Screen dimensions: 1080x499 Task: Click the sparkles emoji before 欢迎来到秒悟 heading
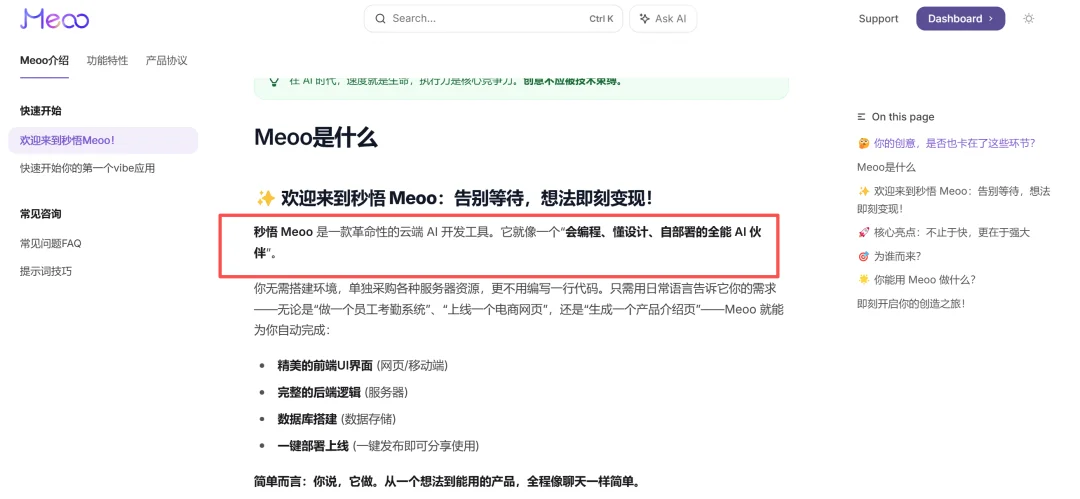[265, 198]
